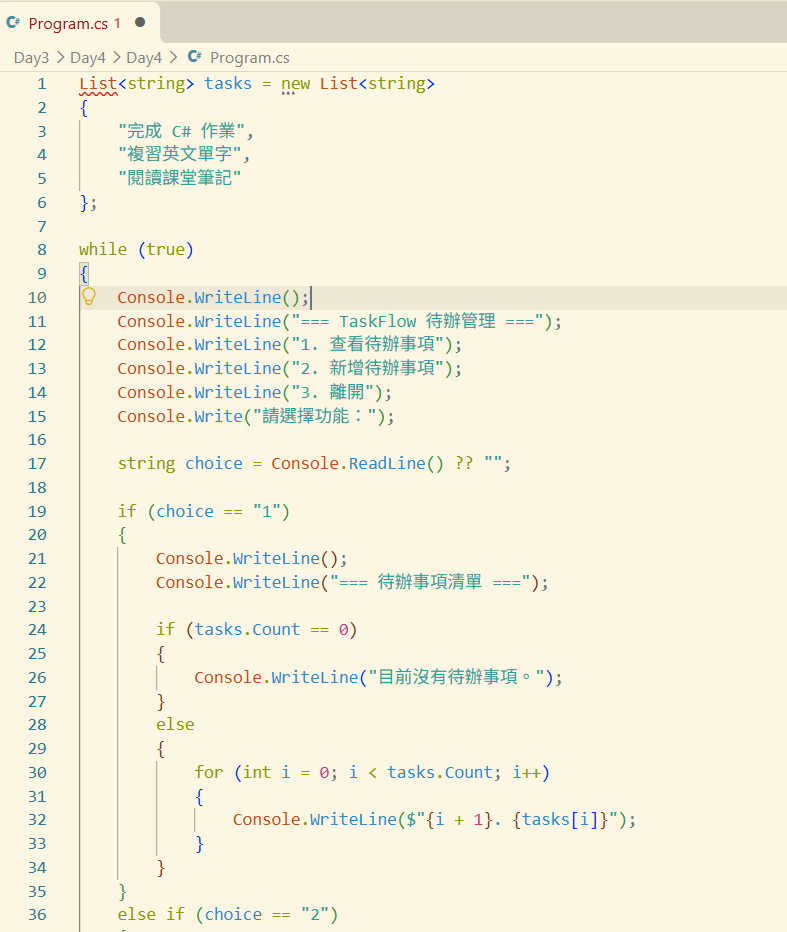Click the tasks[i] expression on line 32
The image size is (787, 932).
560,820
